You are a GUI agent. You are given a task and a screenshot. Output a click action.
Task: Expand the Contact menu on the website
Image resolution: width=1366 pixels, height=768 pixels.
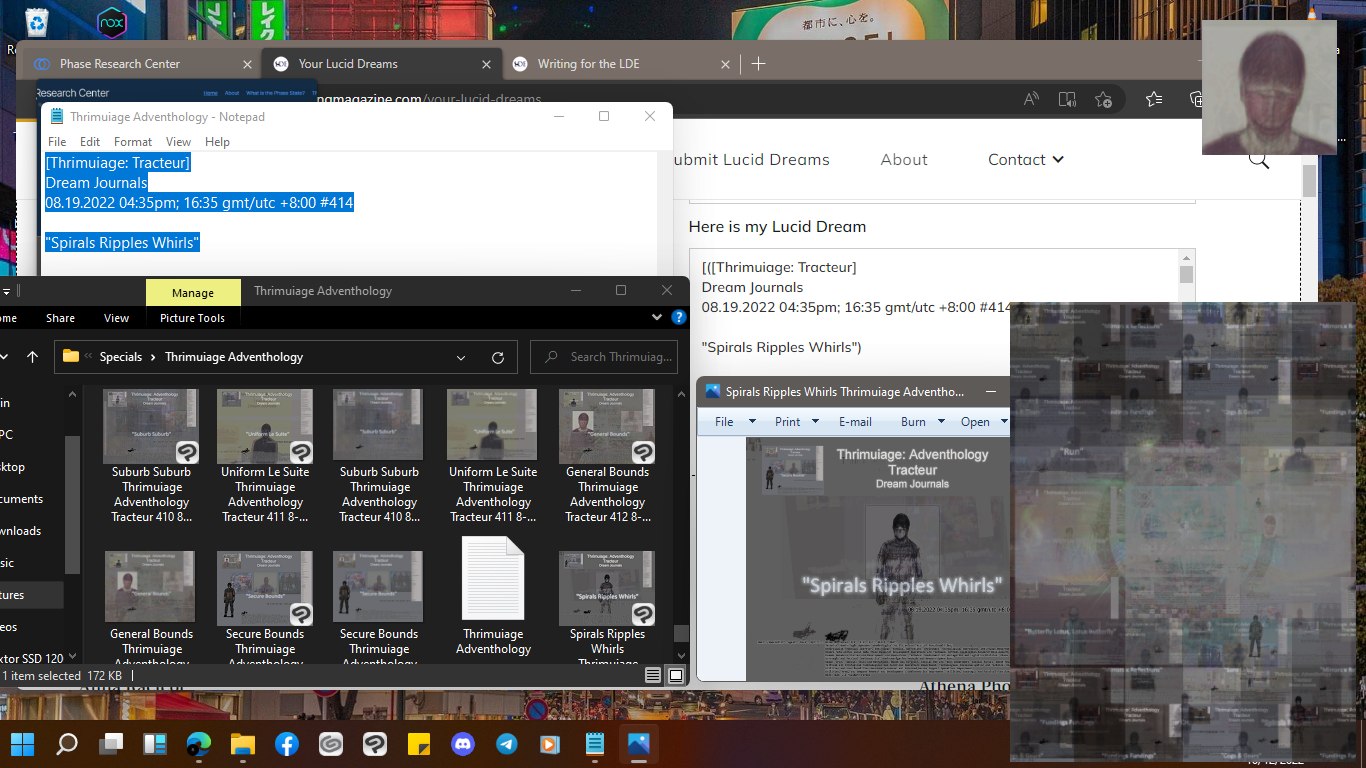(1025, 160)
